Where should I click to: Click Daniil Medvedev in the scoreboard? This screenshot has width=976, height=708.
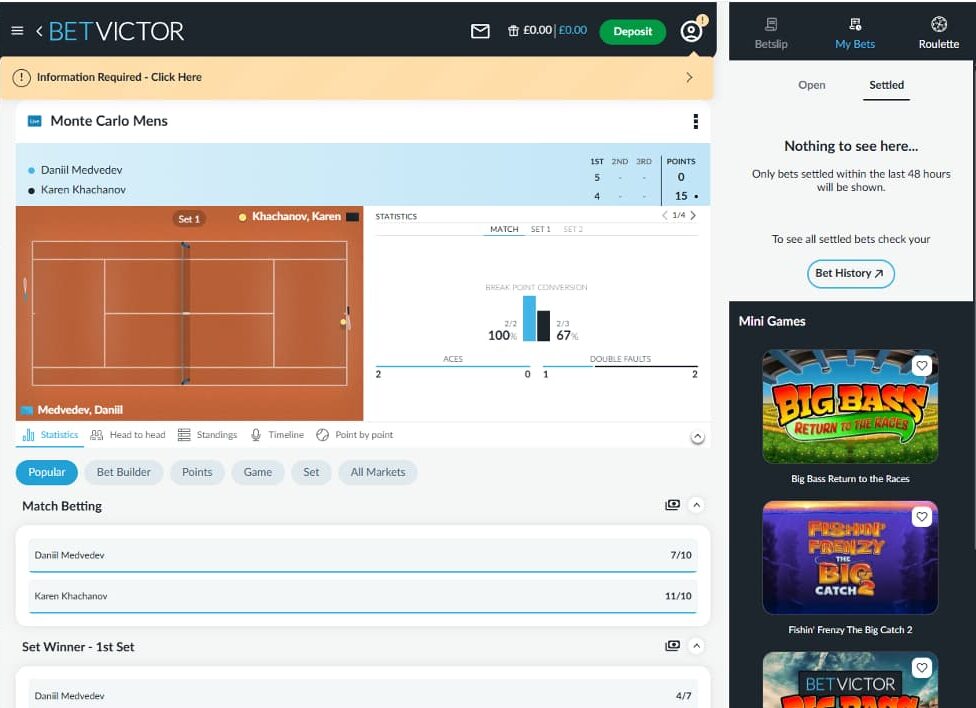coord(82,170)
